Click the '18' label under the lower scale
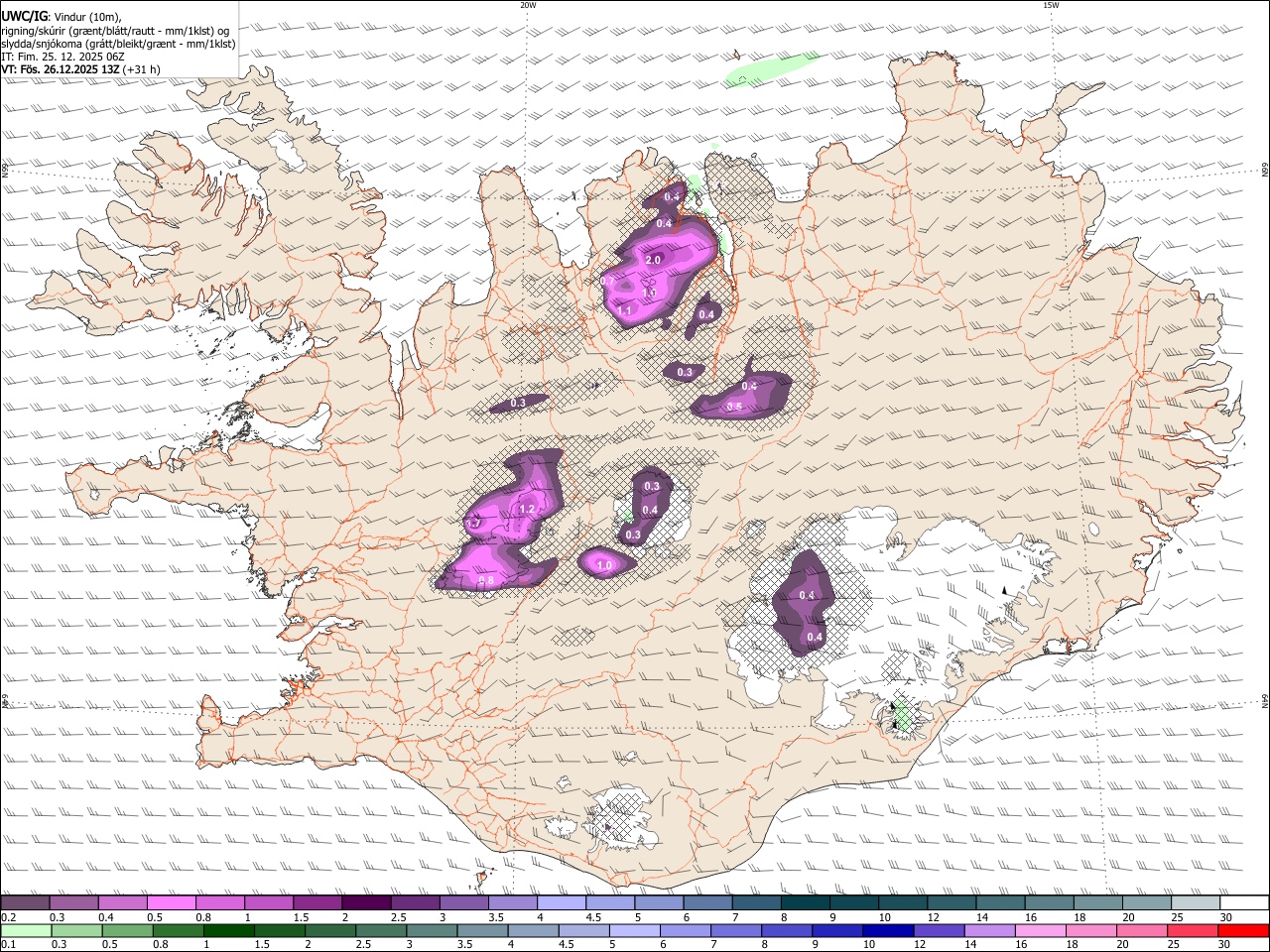The height and width of the screenshot is (952, 1270). (1073, 945)
